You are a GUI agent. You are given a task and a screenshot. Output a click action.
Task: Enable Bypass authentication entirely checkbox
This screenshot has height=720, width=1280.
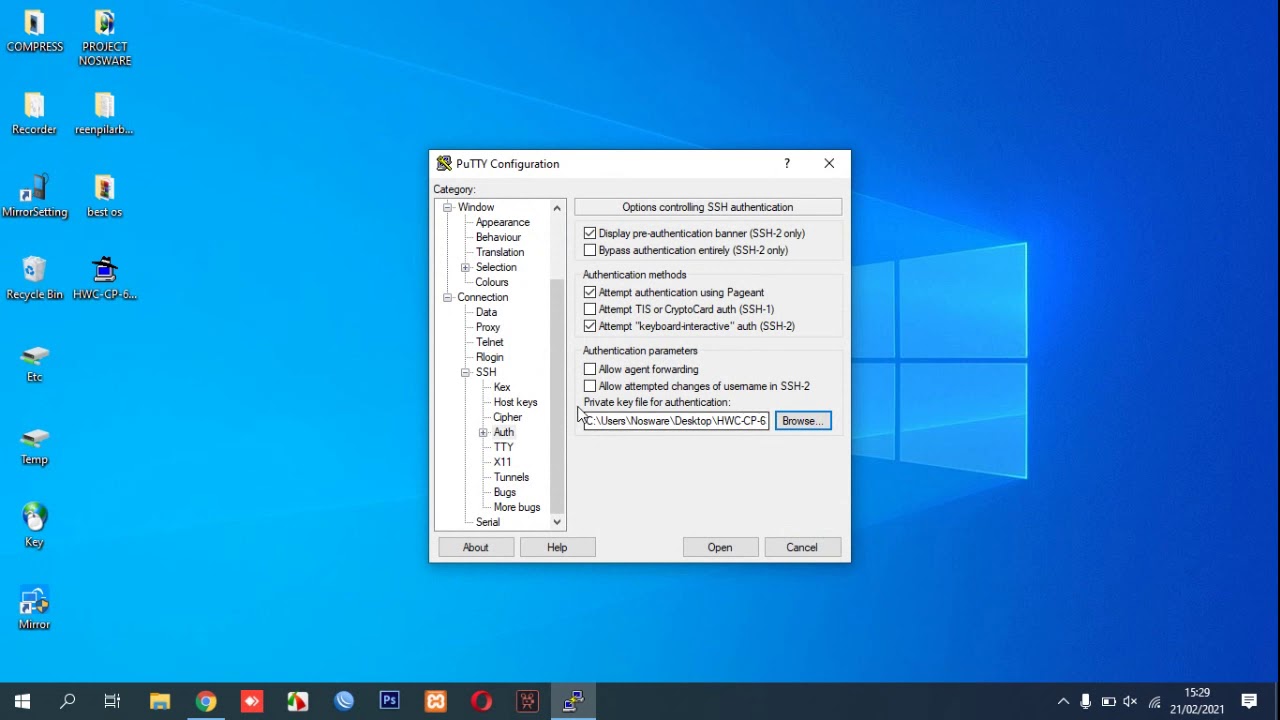590,251
